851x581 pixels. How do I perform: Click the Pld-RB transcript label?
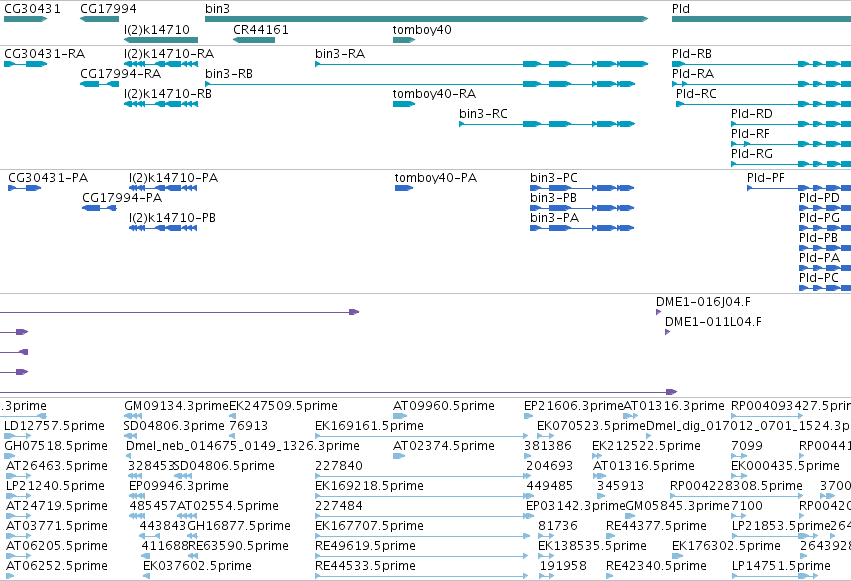coord(691,54)
